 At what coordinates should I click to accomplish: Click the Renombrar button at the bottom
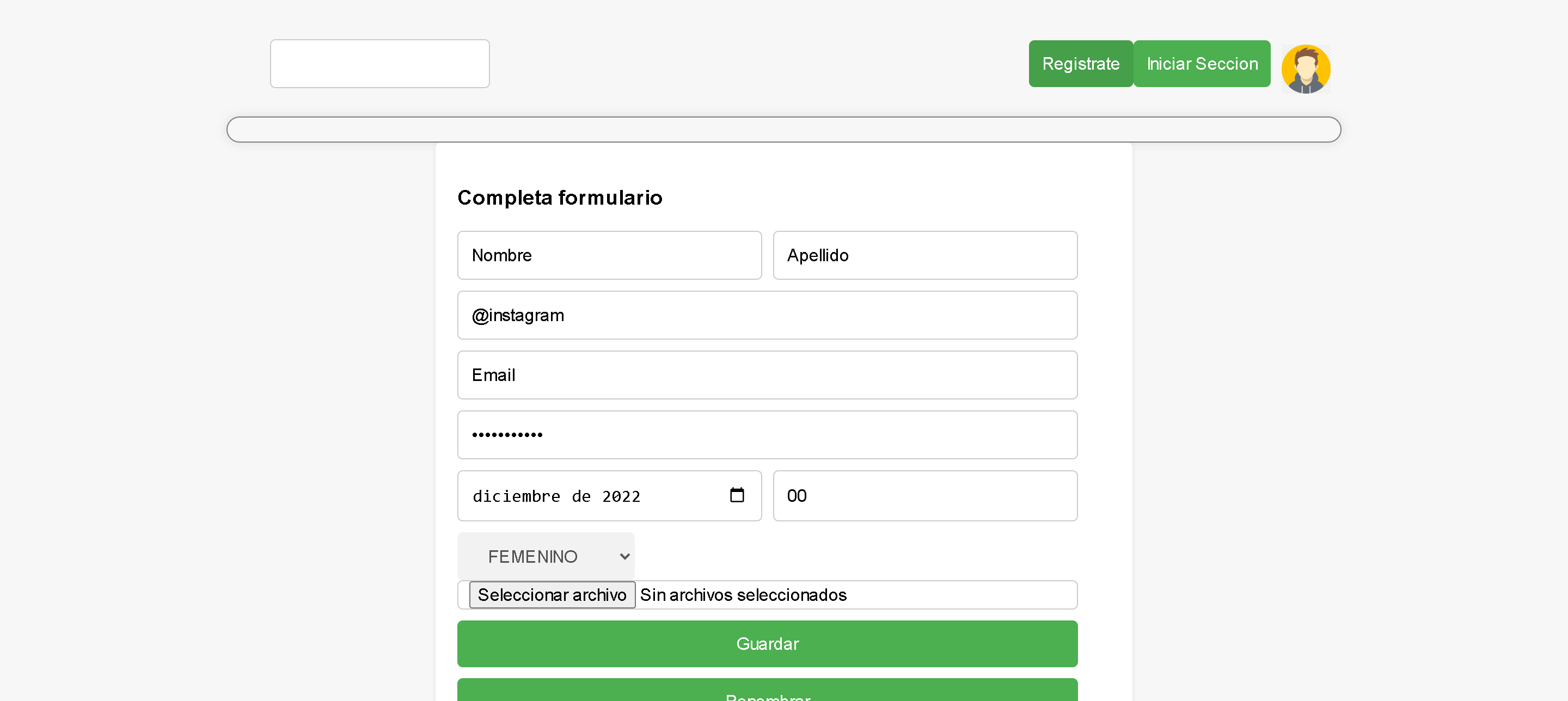[x=767, y=695]
